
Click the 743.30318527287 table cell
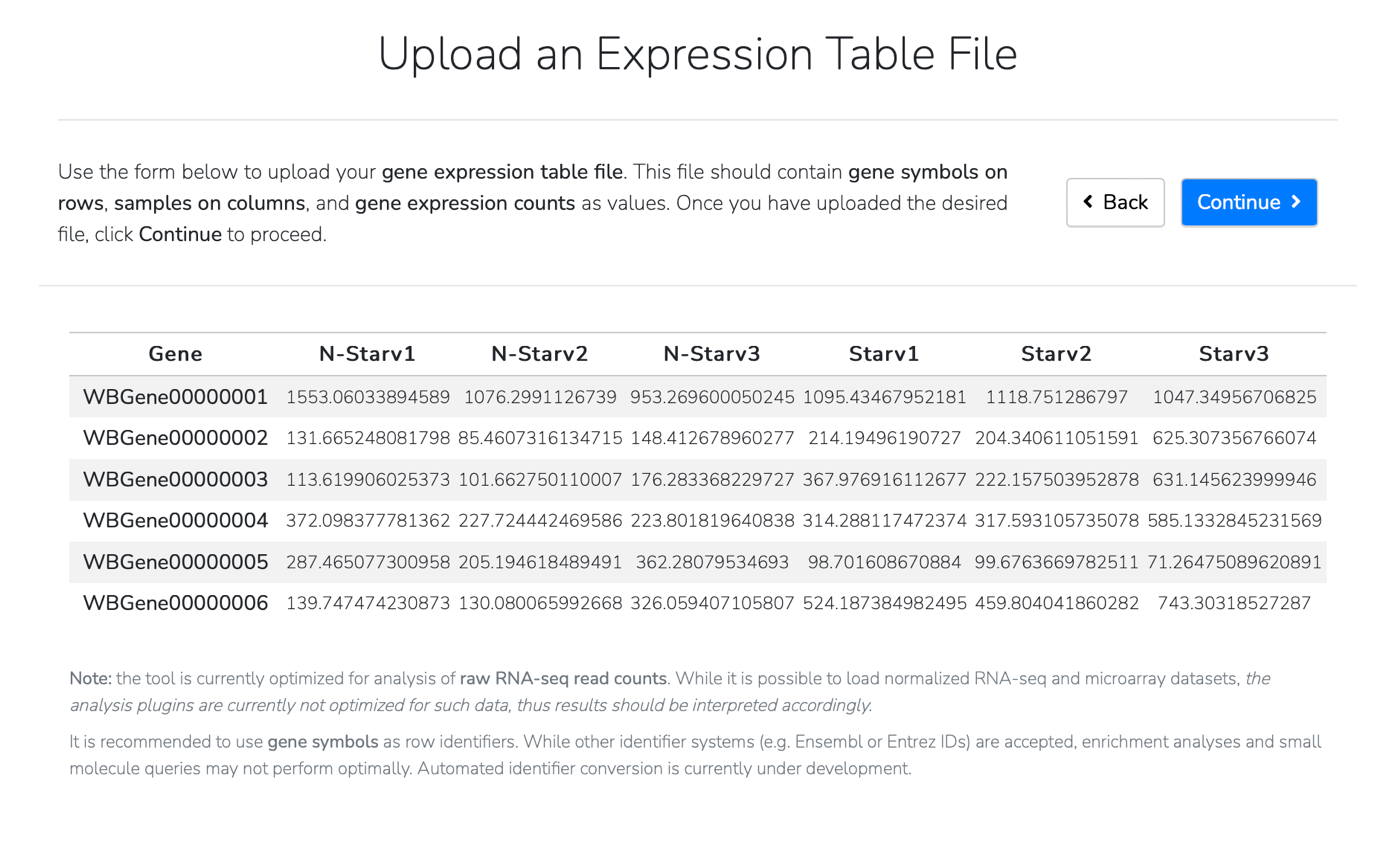coord(1234,603)
